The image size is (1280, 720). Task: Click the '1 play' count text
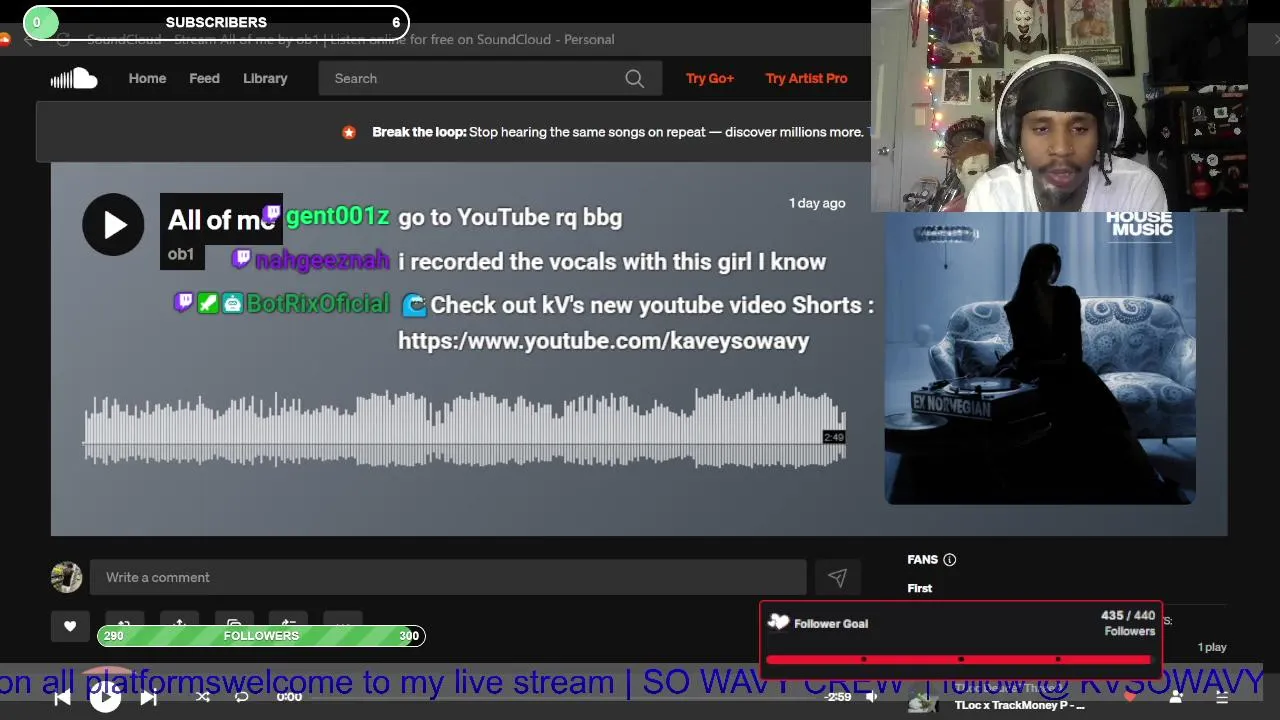coord(1212,647)
